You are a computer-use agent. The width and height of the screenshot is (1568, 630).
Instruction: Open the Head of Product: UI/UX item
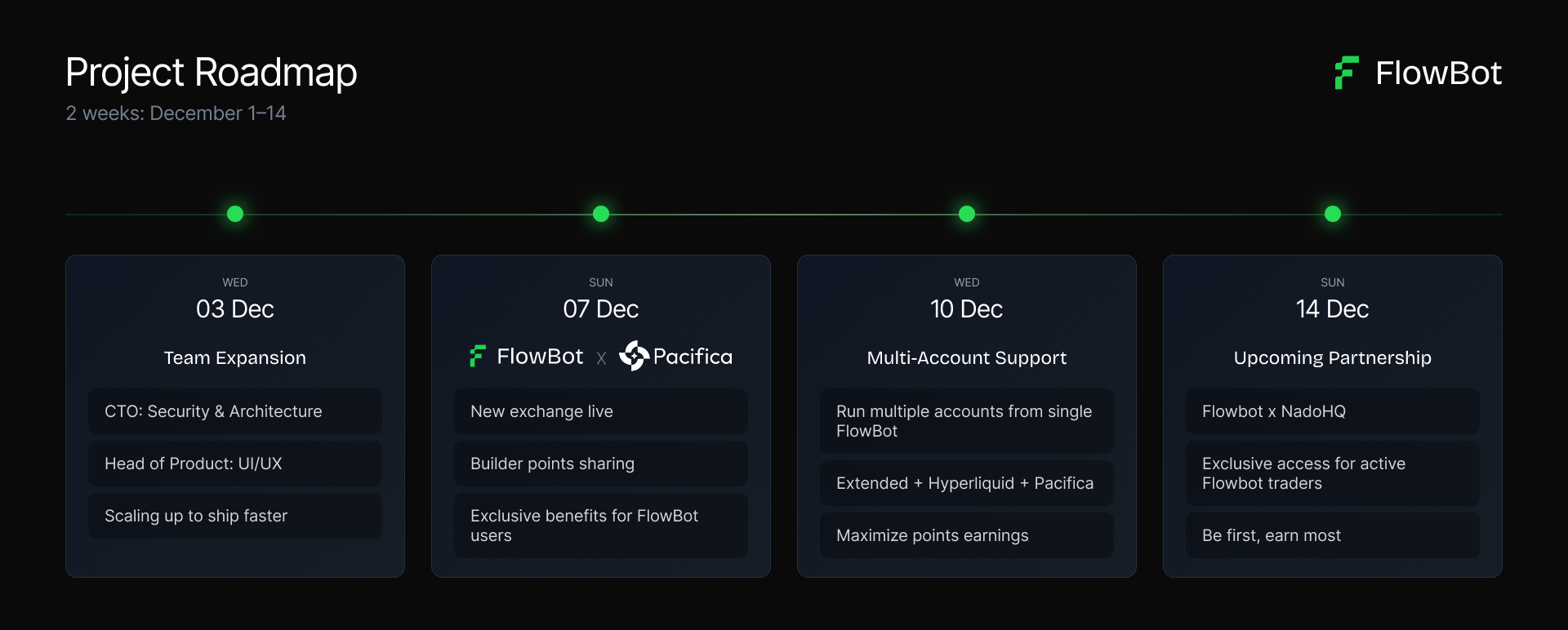(x=235, y=464)
